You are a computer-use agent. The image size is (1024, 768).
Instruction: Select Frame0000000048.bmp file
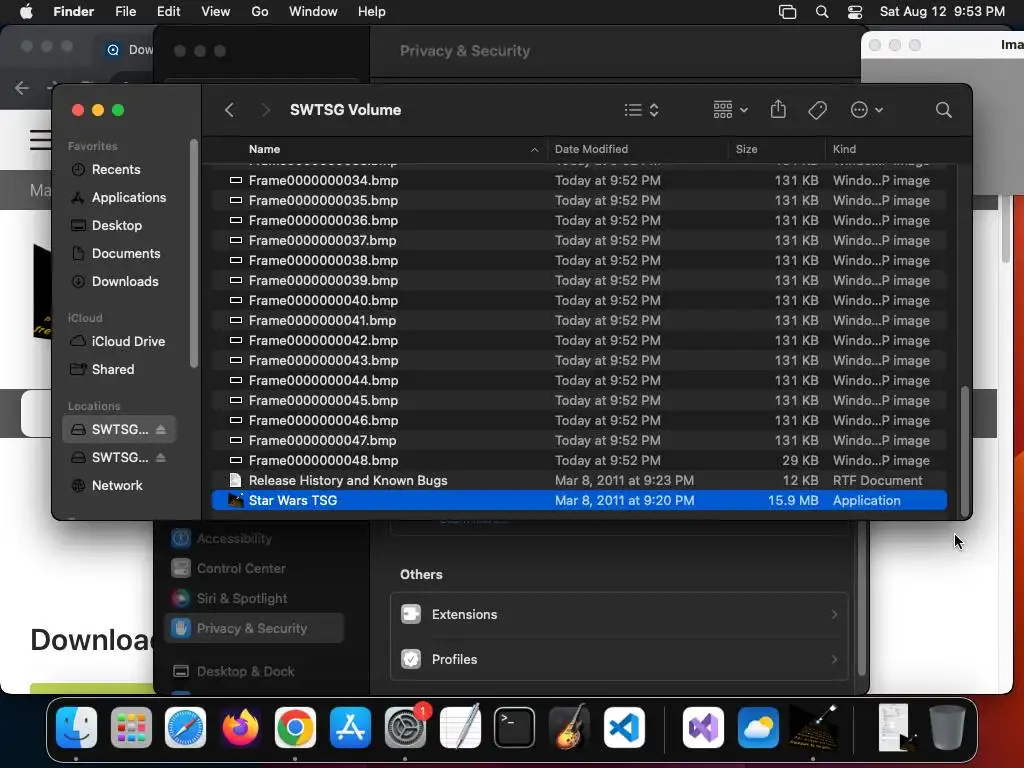point(579,460)
